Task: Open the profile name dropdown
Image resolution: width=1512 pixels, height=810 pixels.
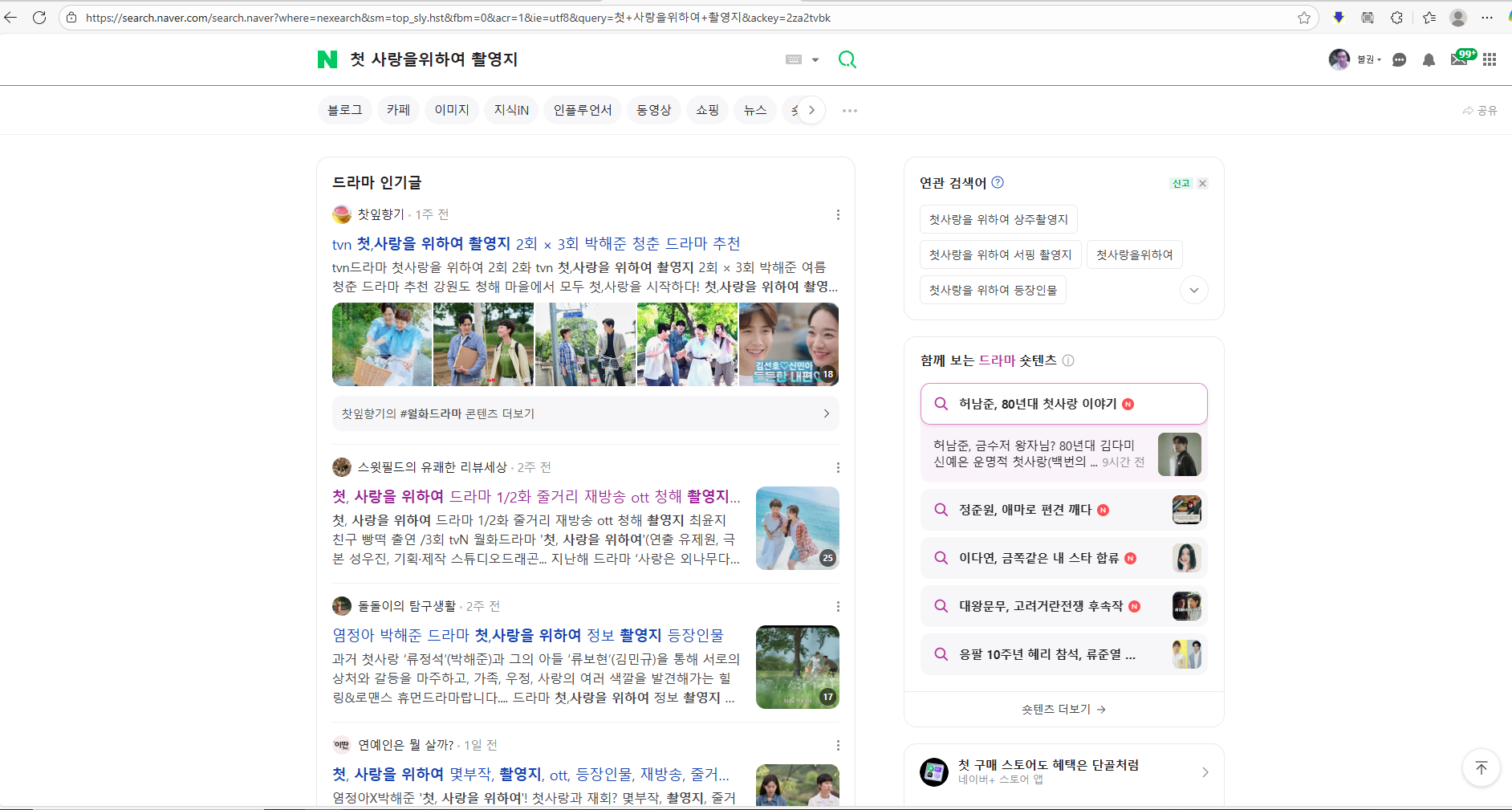Action: [1369, 59]
